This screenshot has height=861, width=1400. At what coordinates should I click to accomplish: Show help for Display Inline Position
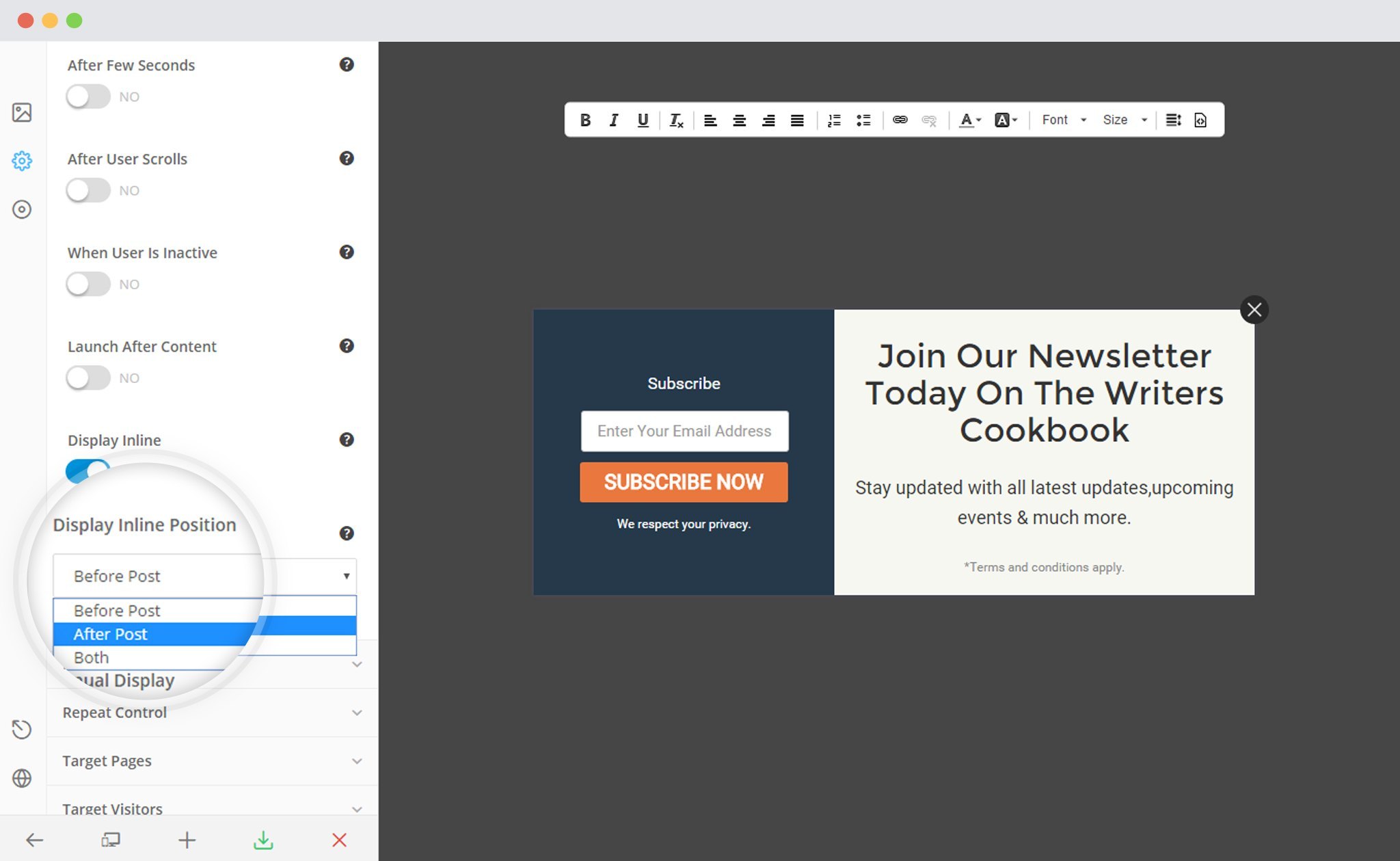[x=347, y=533]
